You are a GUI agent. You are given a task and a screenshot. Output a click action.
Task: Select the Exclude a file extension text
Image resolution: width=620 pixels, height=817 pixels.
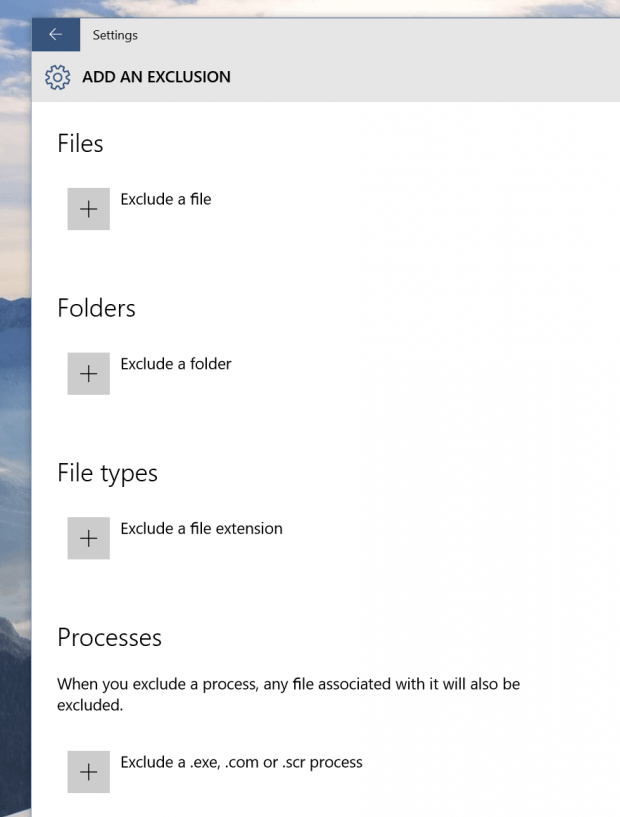(x=201, y=529)
